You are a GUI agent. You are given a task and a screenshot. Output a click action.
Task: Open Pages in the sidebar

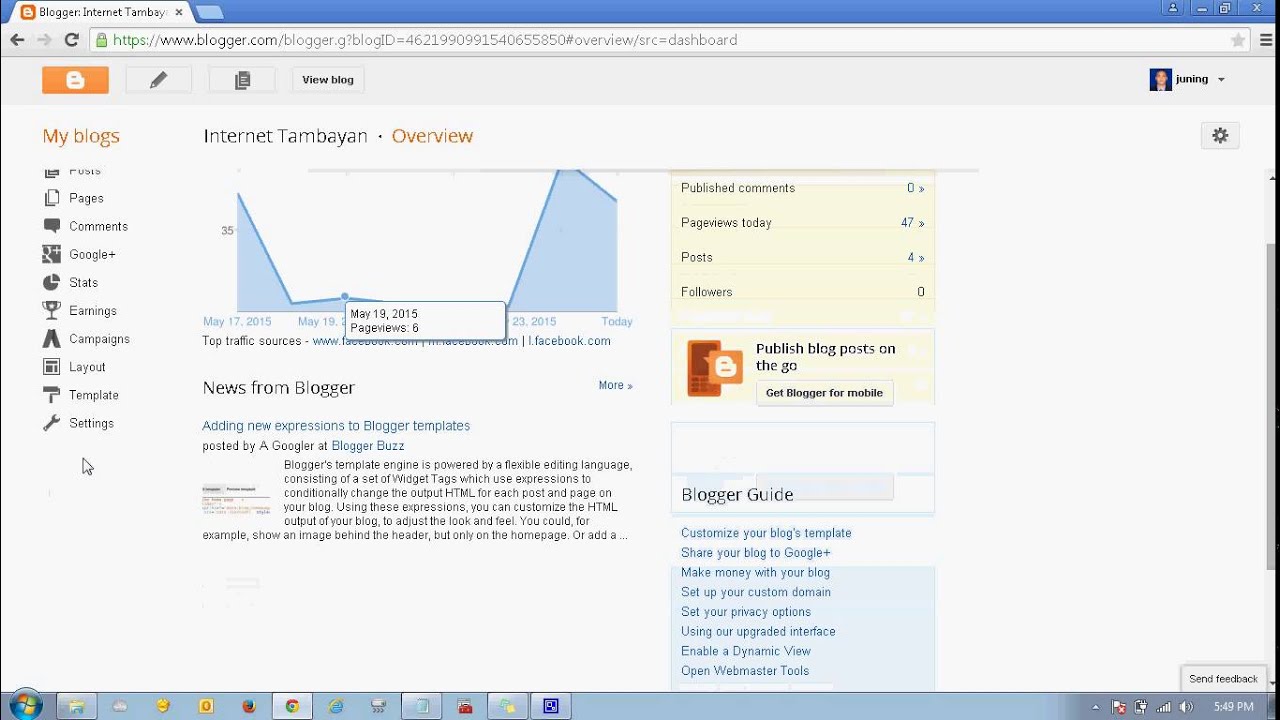pyautogui.click(x=86, y=198)
